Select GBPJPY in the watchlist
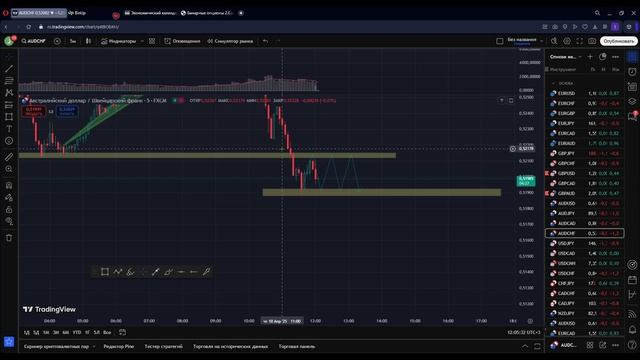Screen dimensions: 640x360 tap(584, 153)
